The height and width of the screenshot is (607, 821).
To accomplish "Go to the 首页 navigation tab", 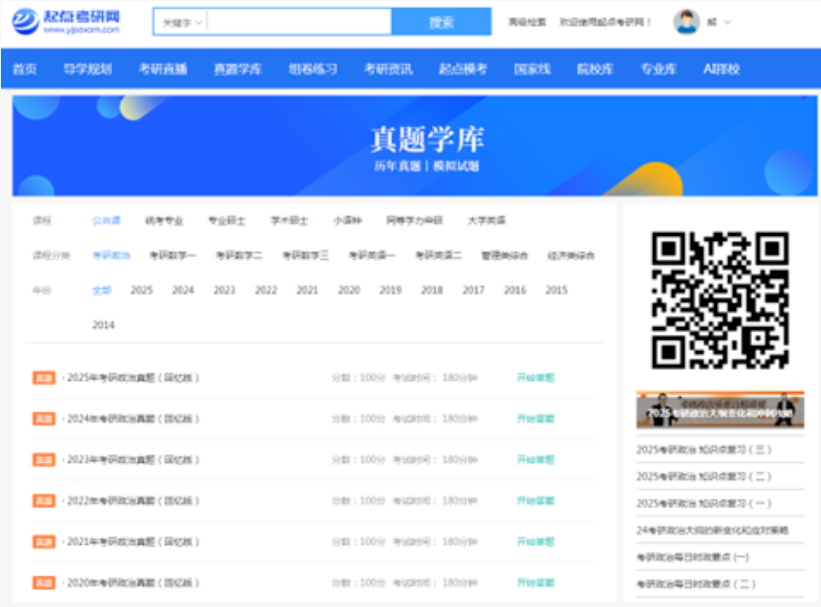I will point(25,69).
